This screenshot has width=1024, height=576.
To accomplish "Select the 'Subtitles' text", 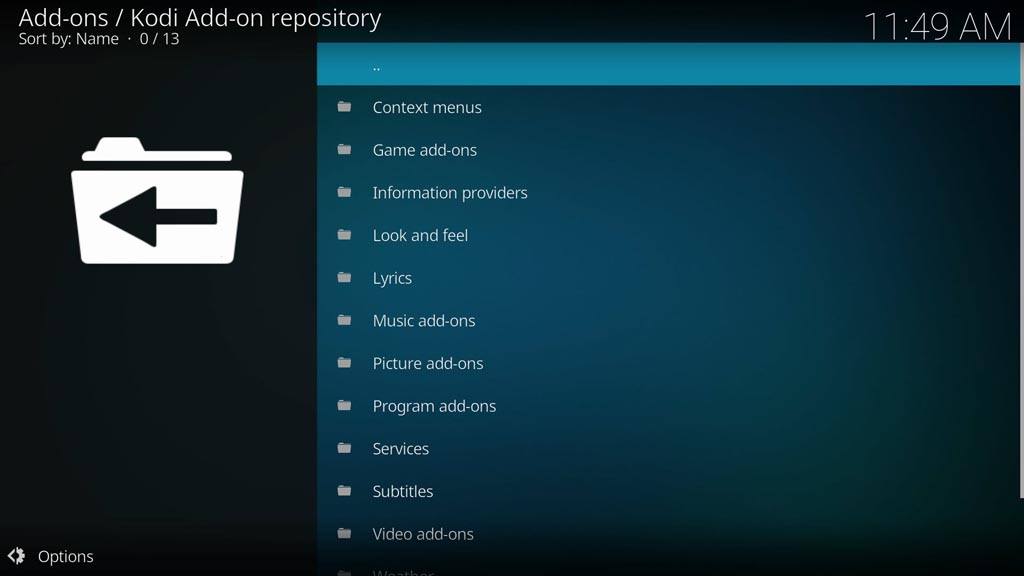I will 402,491.
